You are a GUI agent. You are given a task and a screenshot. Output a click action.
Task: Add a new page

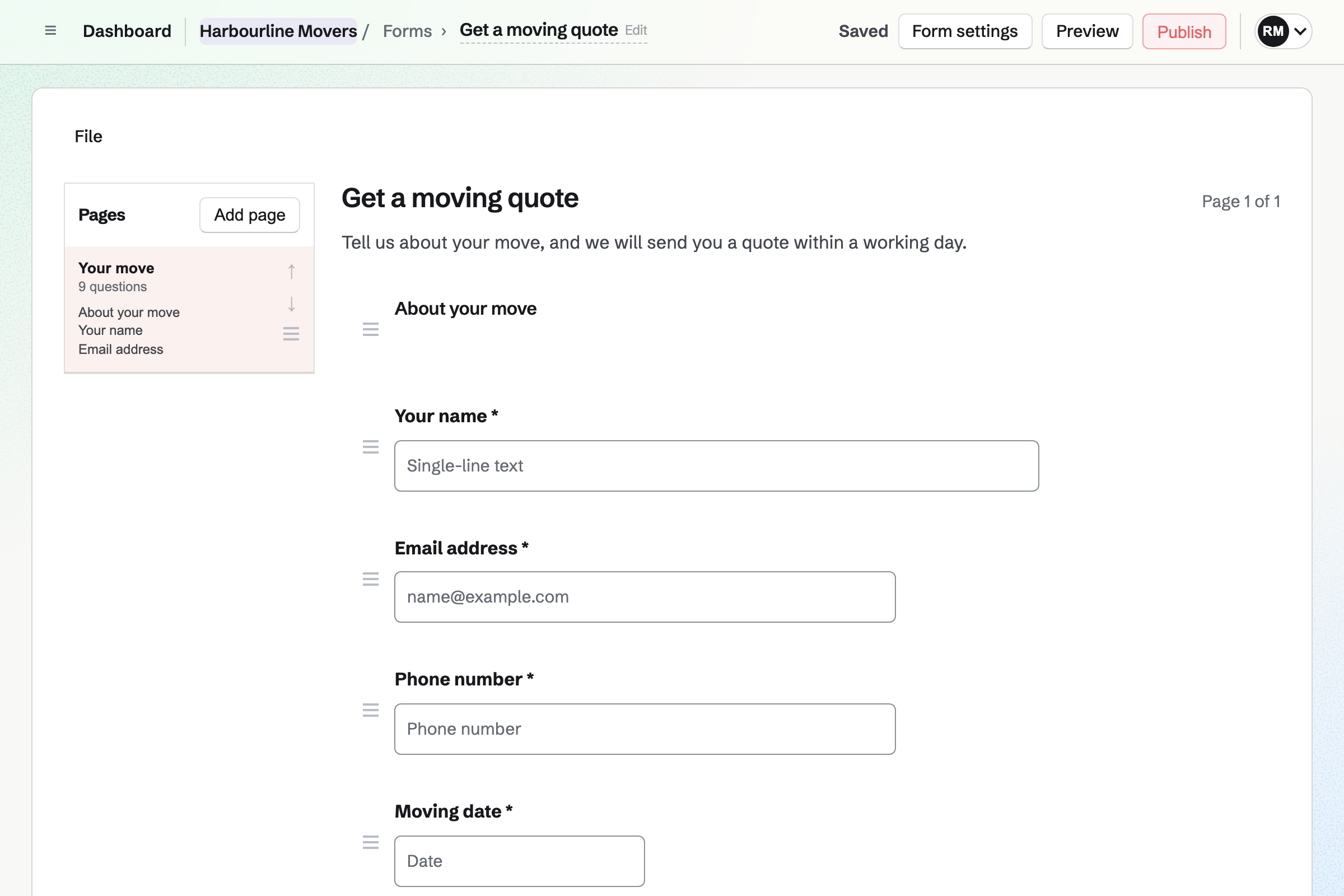250,215
